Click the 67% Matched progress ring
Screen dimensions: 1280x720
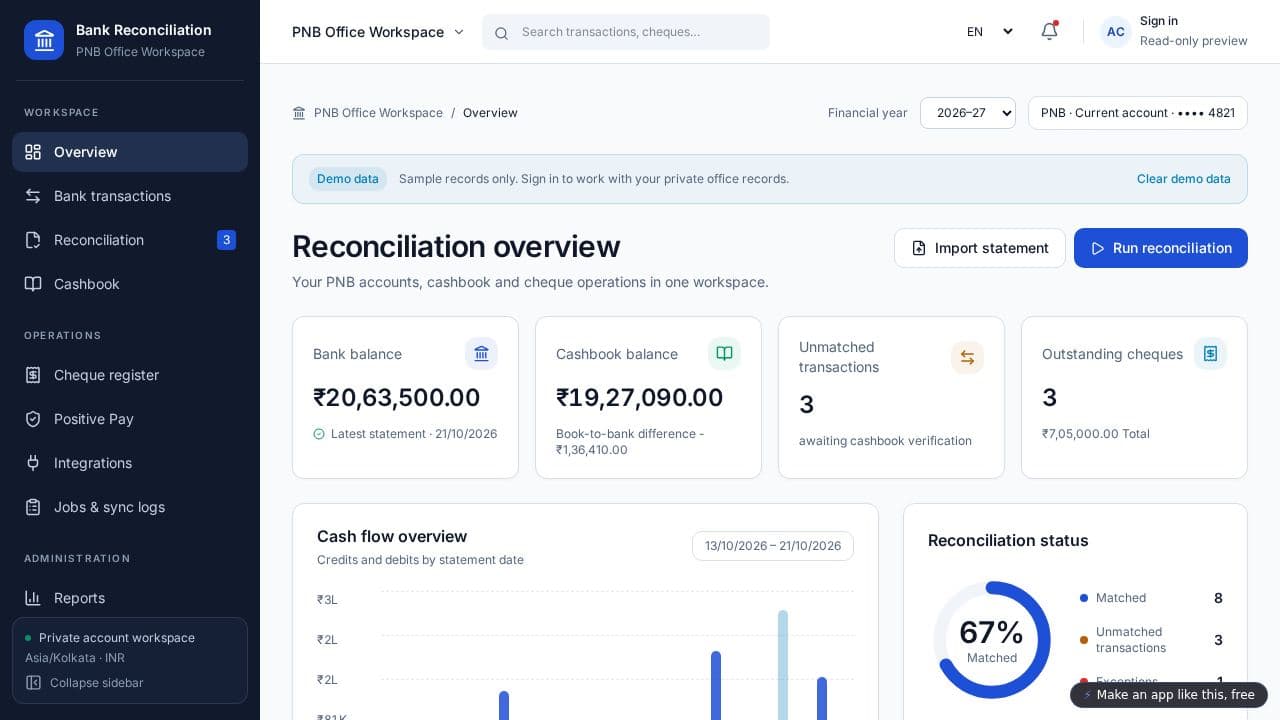click(992, 640)
